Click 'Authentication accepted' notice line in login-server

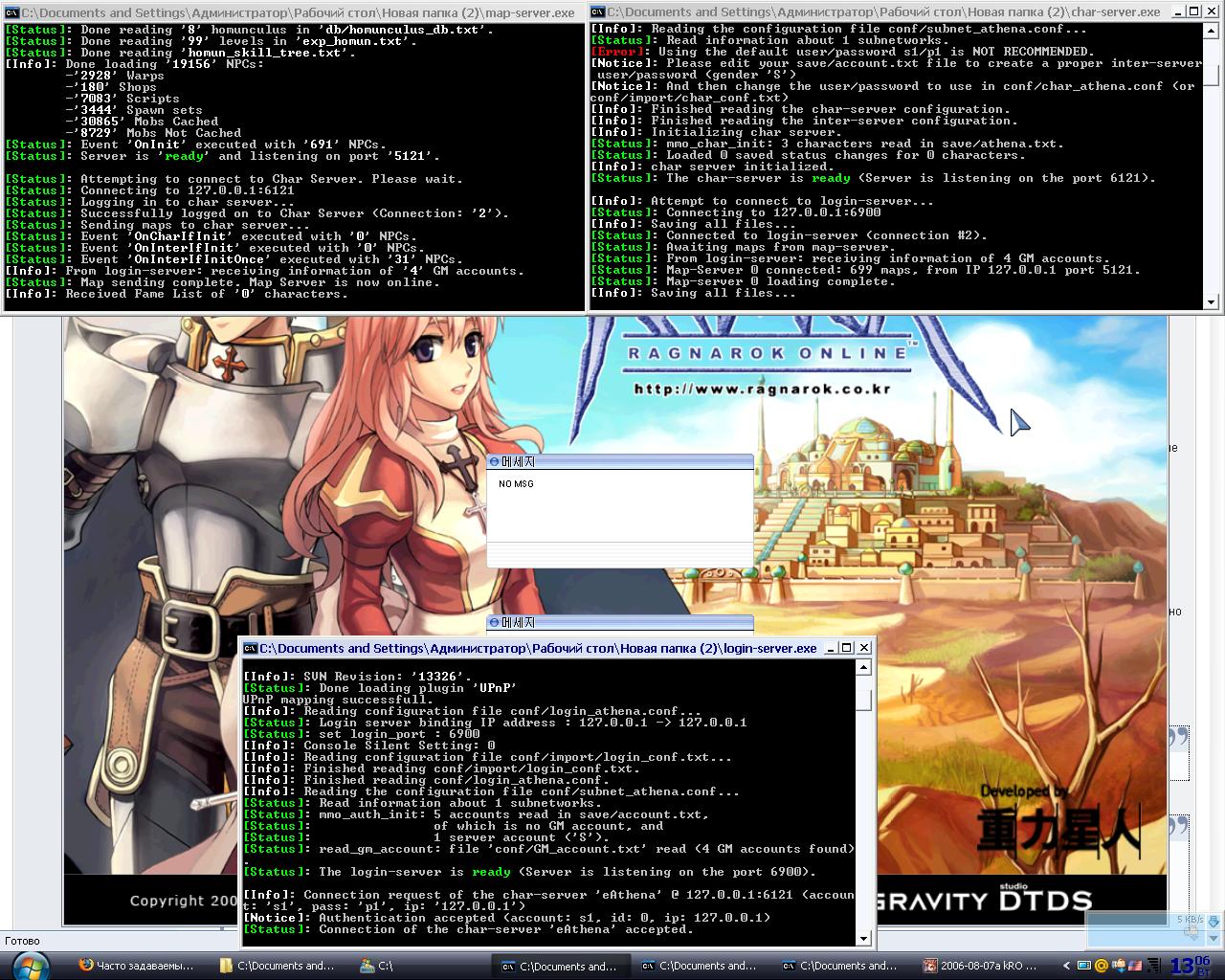[x=507, y=918]
